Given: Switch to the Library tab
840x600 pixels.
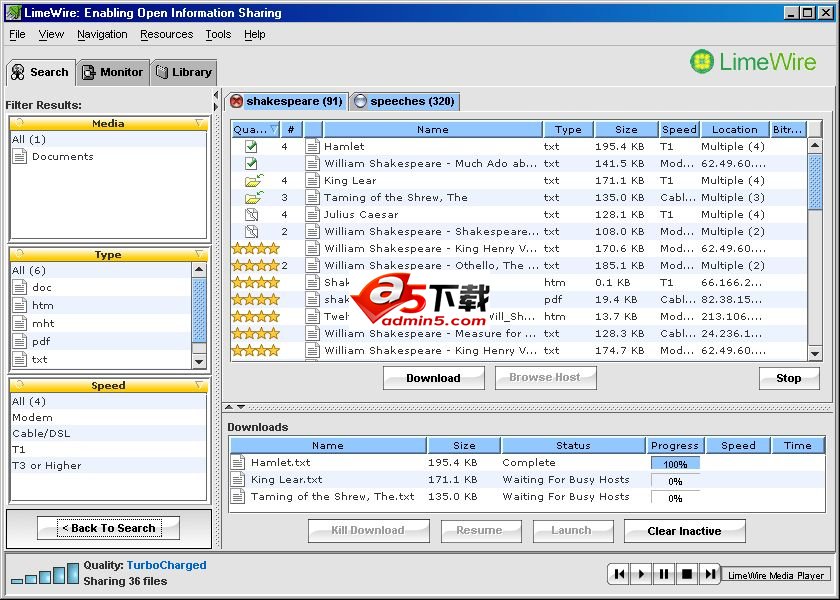Looking at the screenshot, I should point(183,72).
